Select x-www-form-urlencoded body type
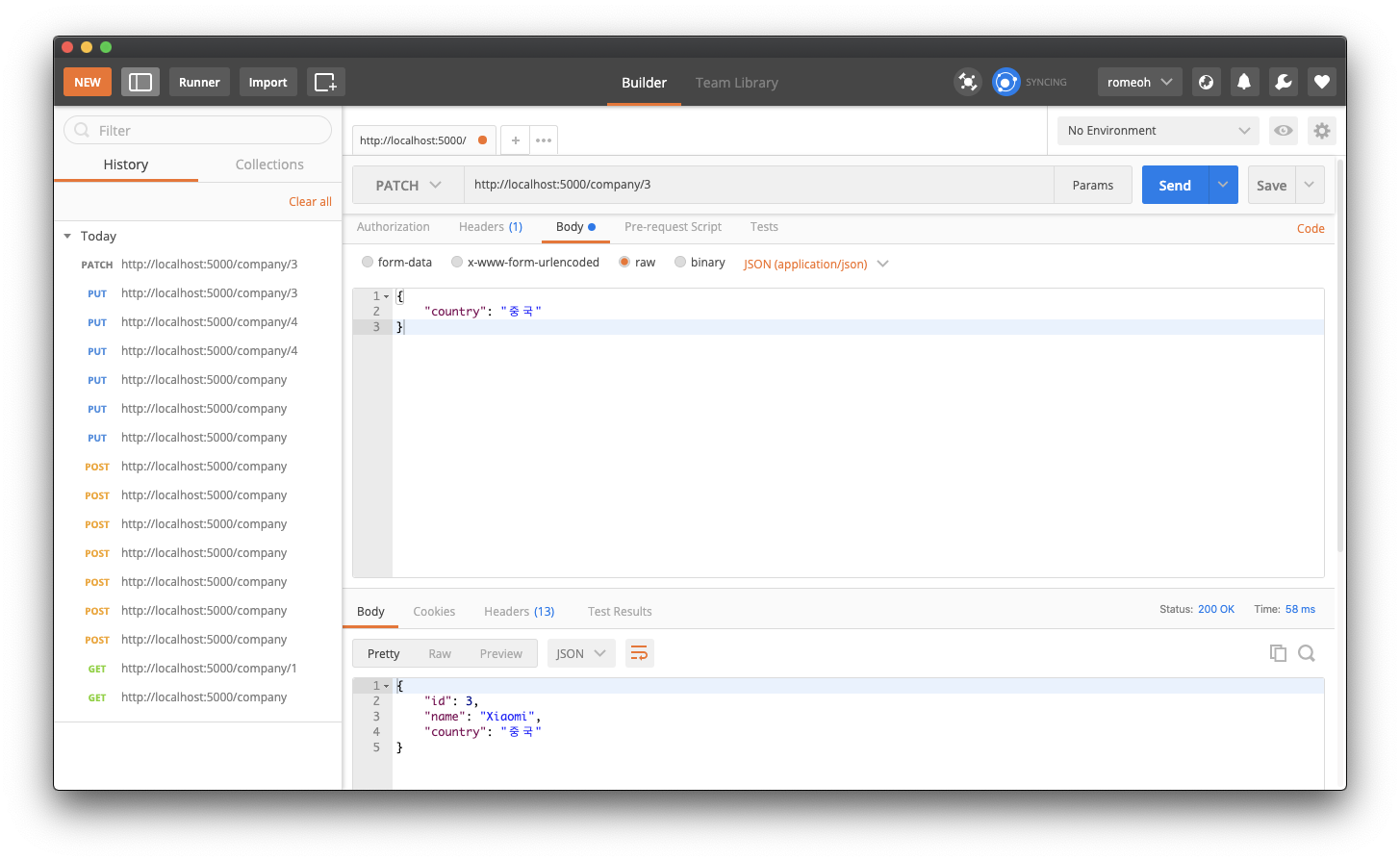Viewport: 1400px width, 861px height. point(457,262)
